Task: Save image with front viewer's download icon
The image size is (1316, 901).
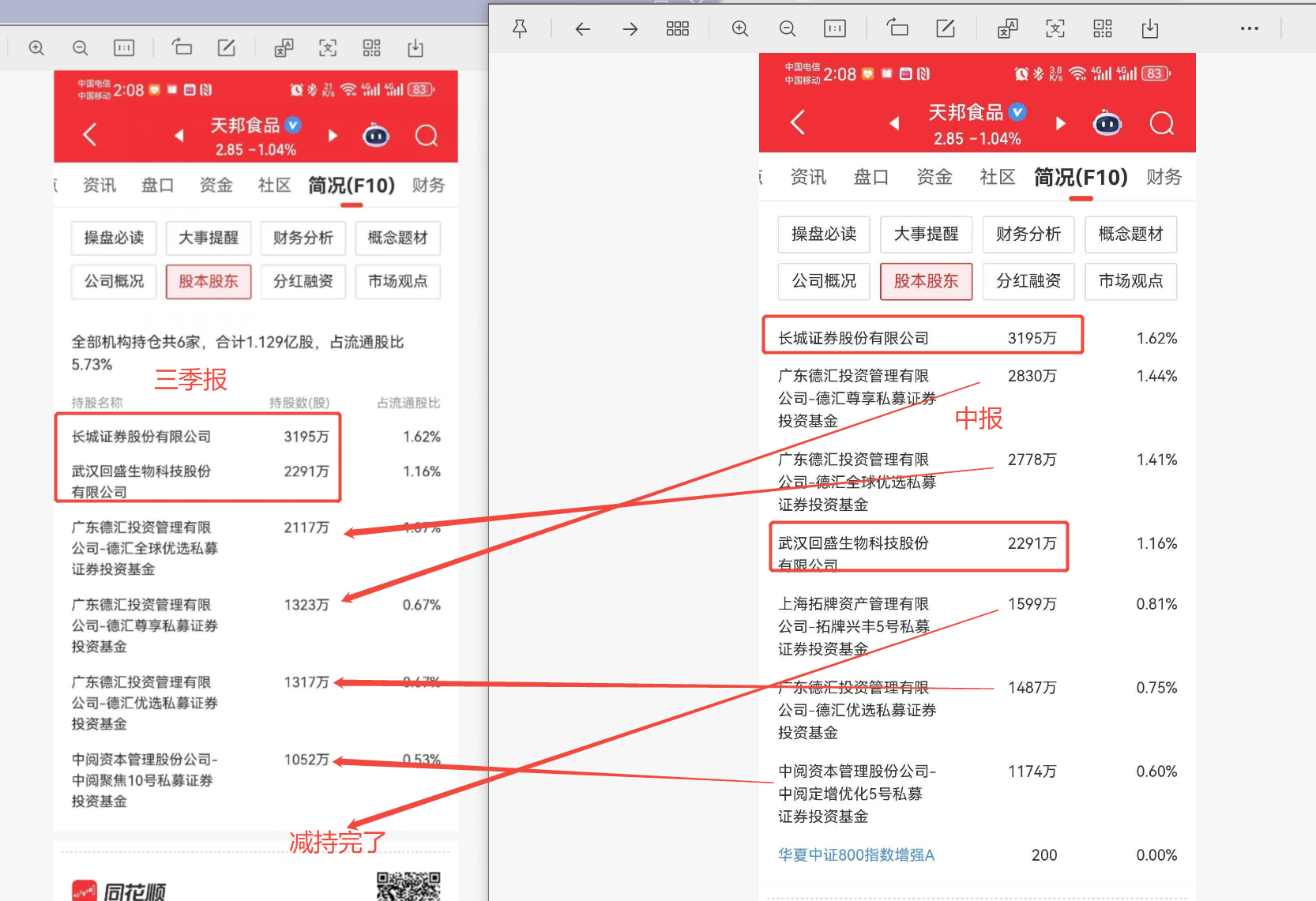Action: click(x=1150, y=29)
